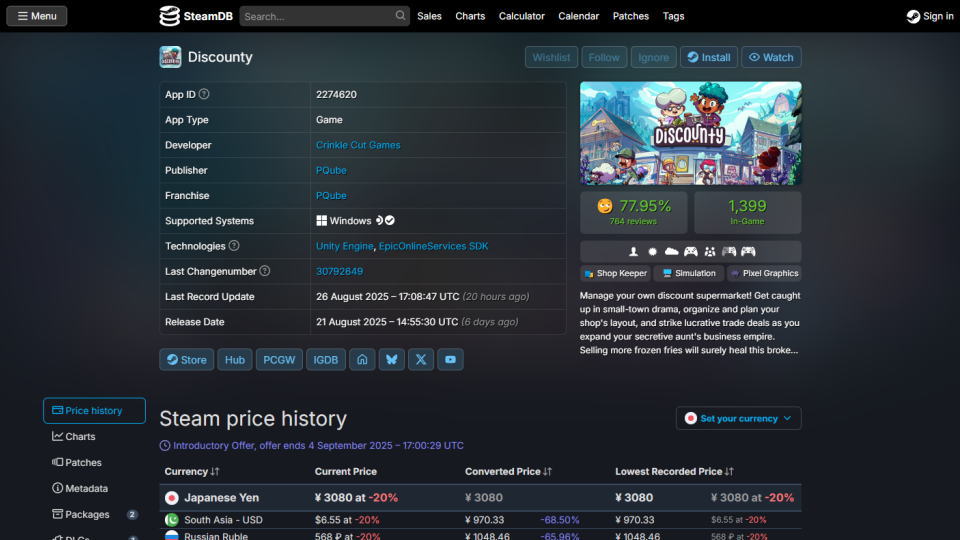Toggle the Watch eye button
Screen dimensions: 960x540
tap(771, 57)
